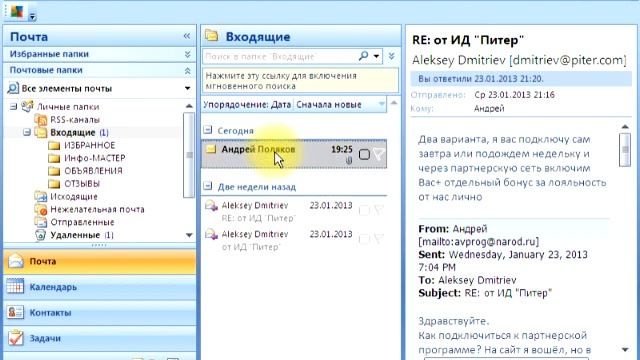Viewport: 640px width, 360px height.
Task: Click the Упорядочение: Дата column header
Action: tap(247, 104)
